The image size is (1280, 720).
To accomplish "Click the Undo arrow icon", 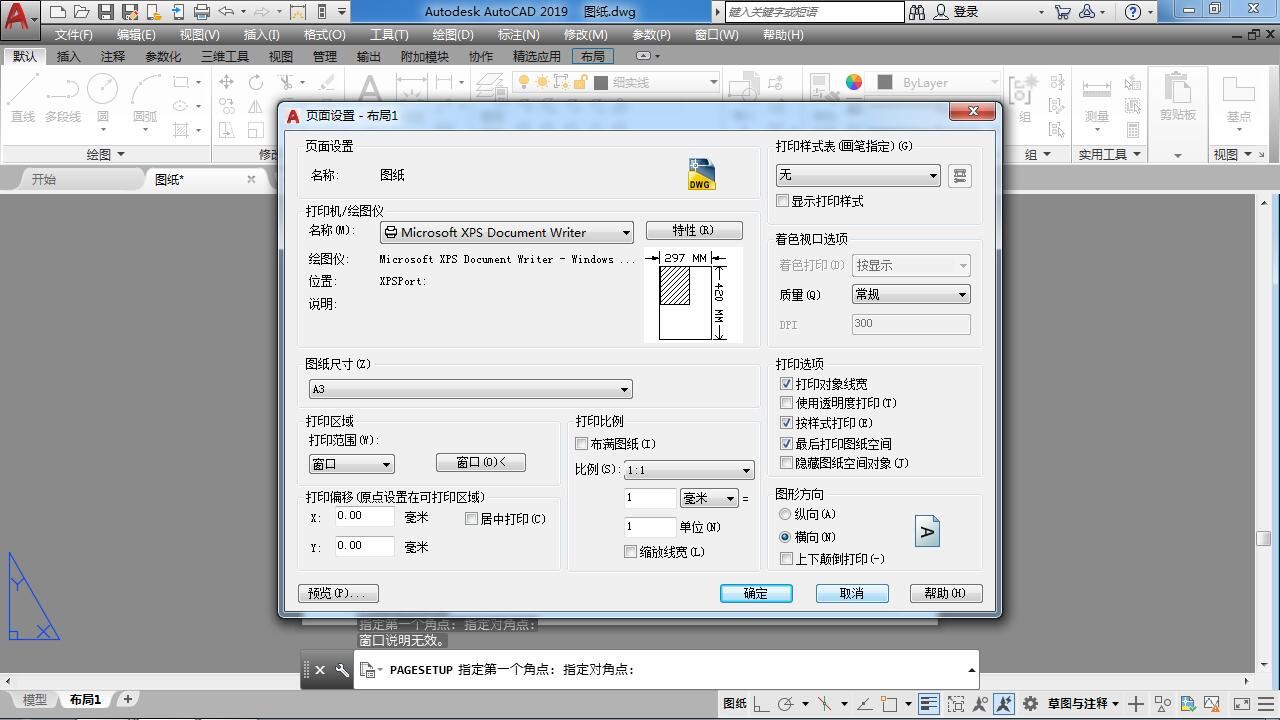I will click(x=226, y=12).
